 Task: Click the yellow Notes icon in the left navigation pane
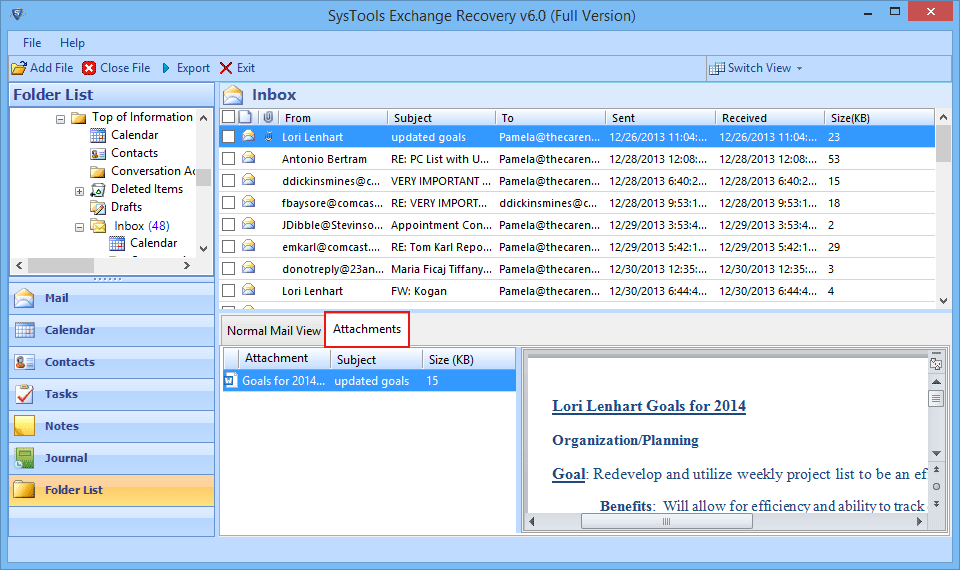24,426
